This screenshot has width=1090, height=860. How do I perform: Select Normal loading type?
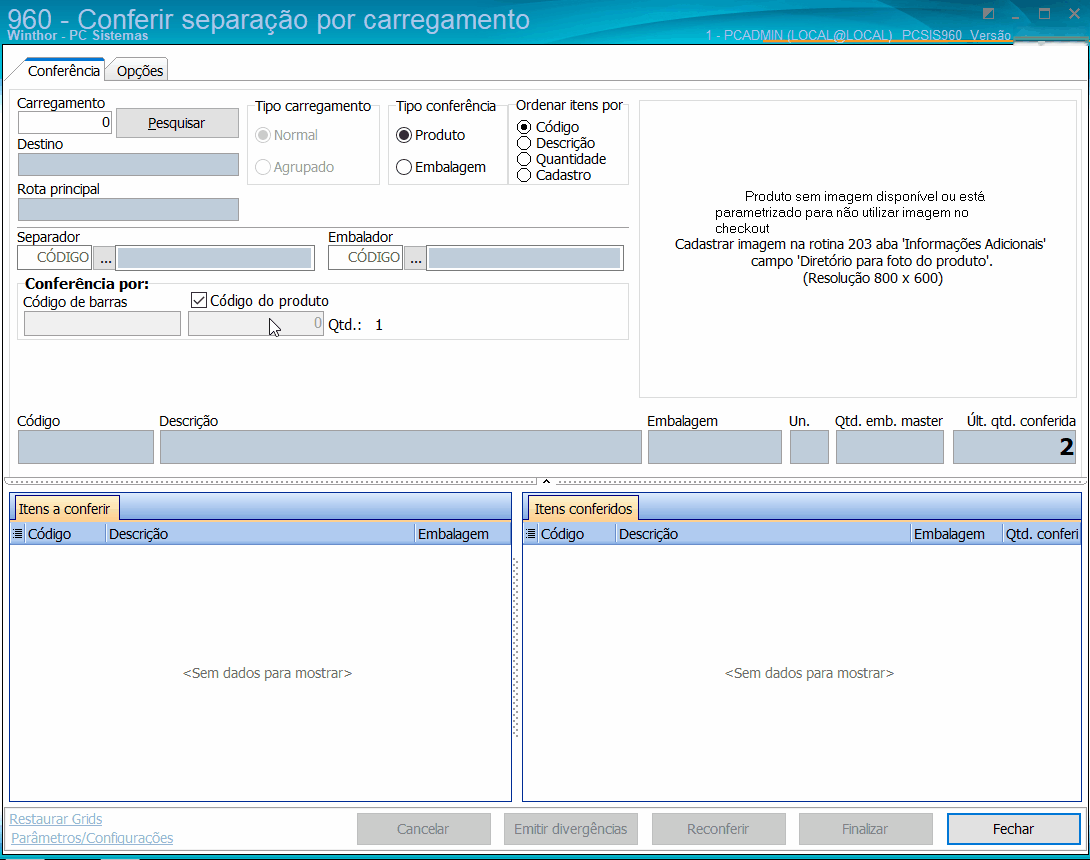click(263, 135)
